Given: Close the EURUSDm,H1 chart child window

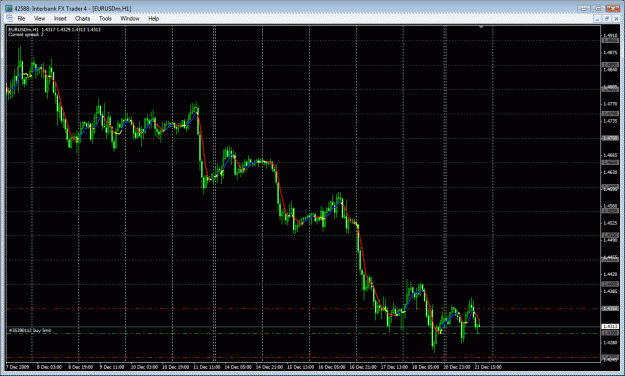Looking at the screenshot, I should (616, 19).
